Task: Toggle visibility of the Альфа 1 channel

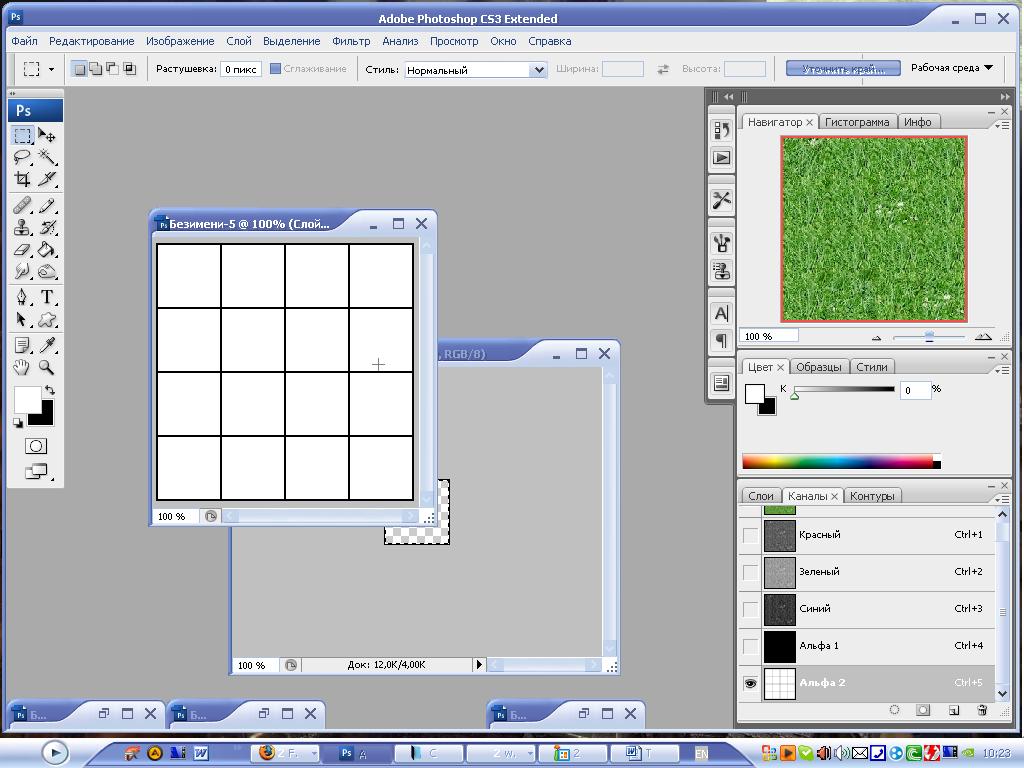Action: 750,646
